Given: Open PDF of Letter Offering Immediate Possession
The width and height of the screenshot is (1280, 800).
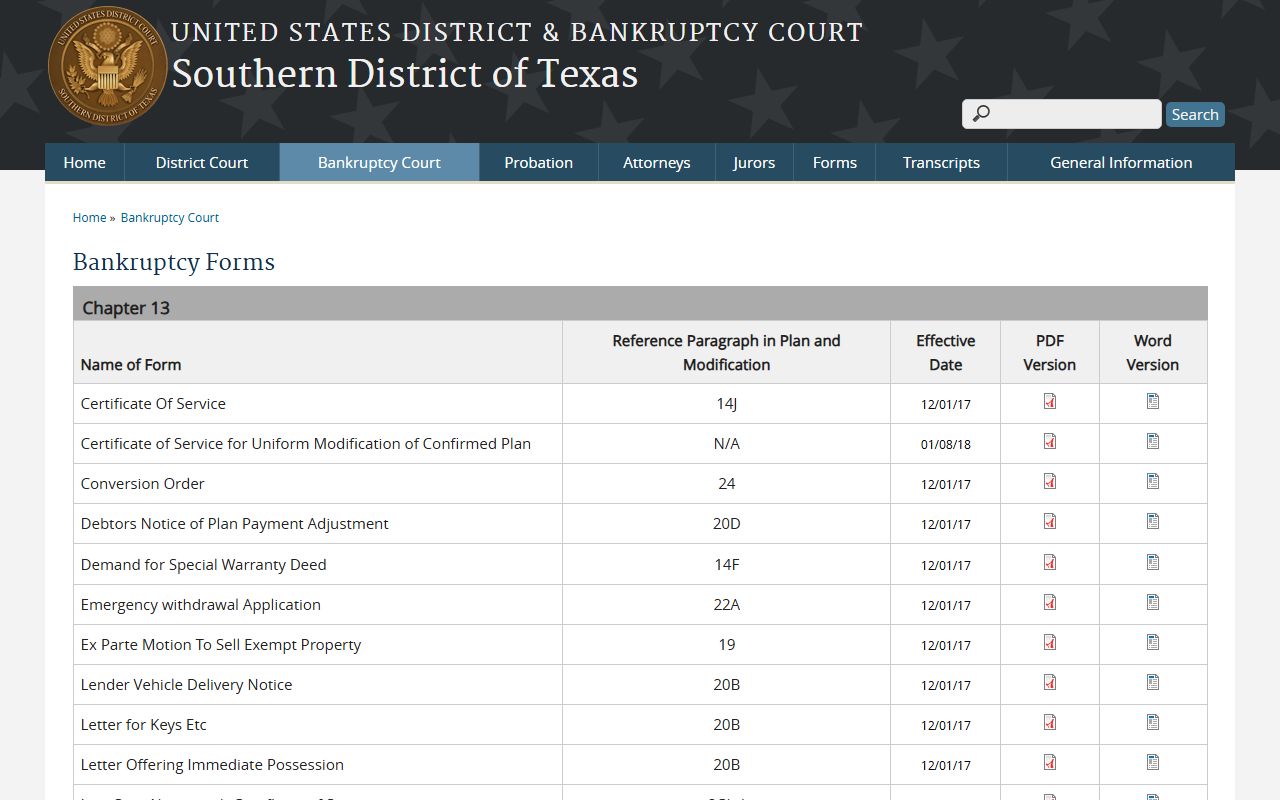Looking at the screenshot, I should coord(1050,762).
